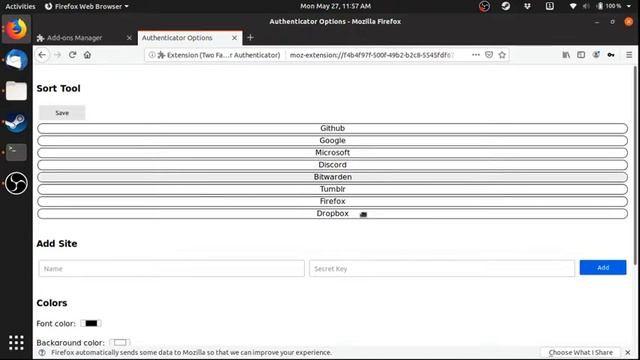Image resolution: width=640 pixels, height=360 pixels.
Task: Open the Authenticator key extension icon
Action: tap(611, 55)
